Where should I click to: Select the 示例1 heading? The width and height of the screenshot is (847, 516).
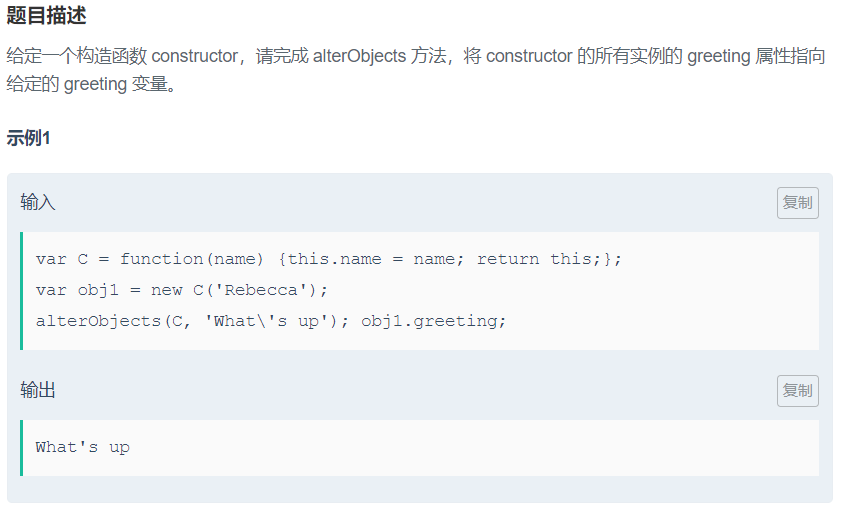tap(29, 138)
